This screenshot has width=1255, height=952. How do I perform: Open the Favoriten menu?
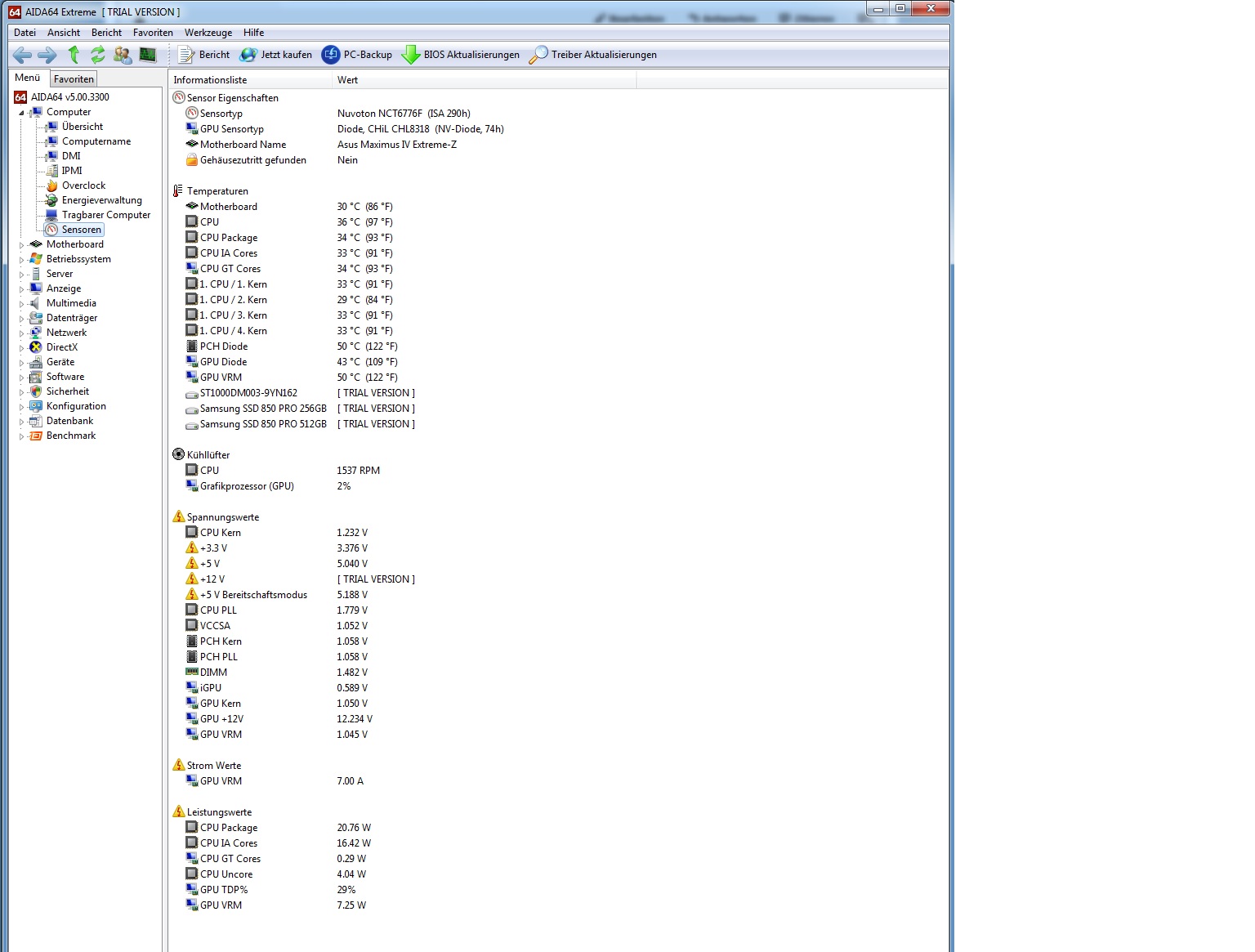[x=153, y=33]
